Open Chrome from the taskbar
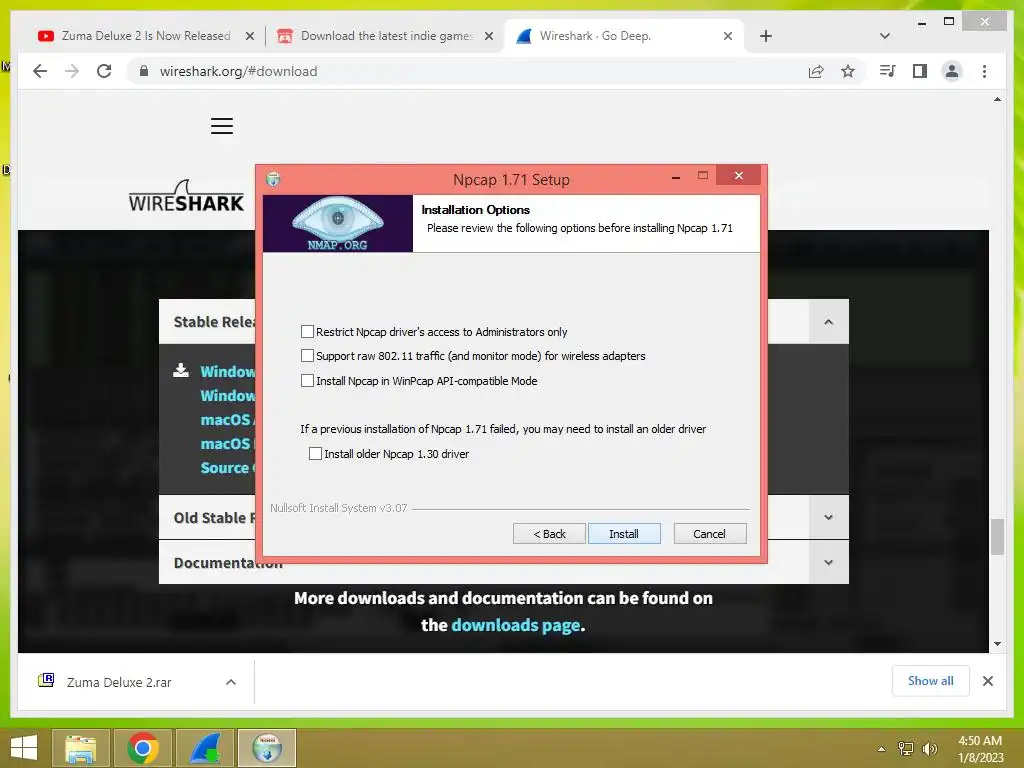1024x768 pixels. tap(143, 748)
